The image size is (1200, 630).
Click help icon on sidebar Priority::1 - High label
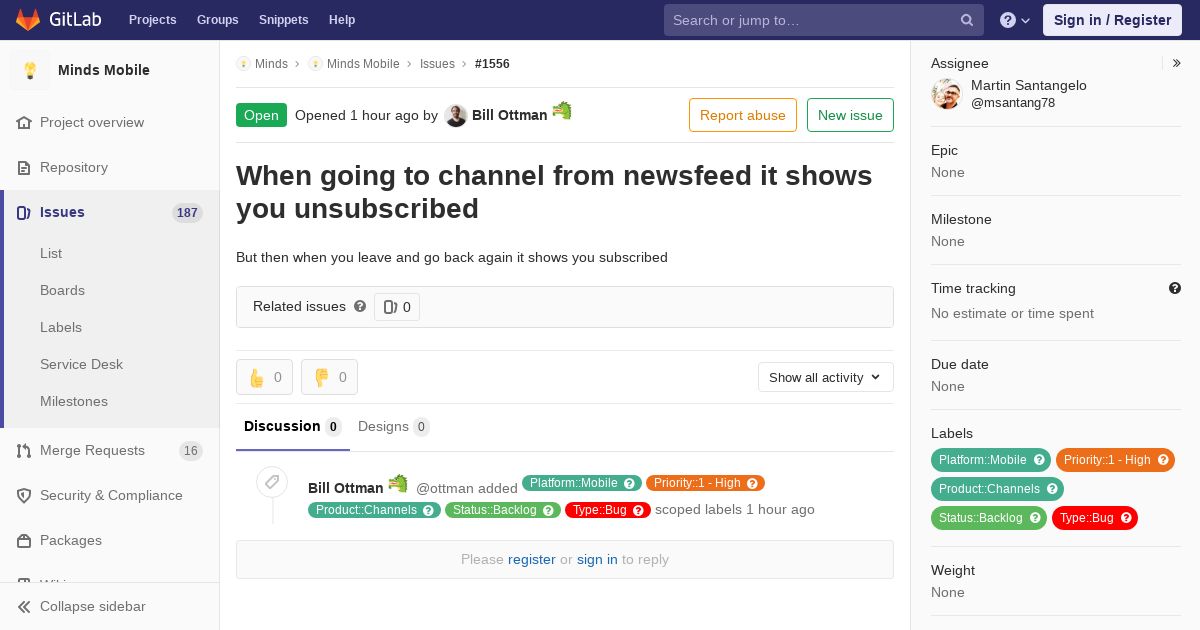(1163, 460)
